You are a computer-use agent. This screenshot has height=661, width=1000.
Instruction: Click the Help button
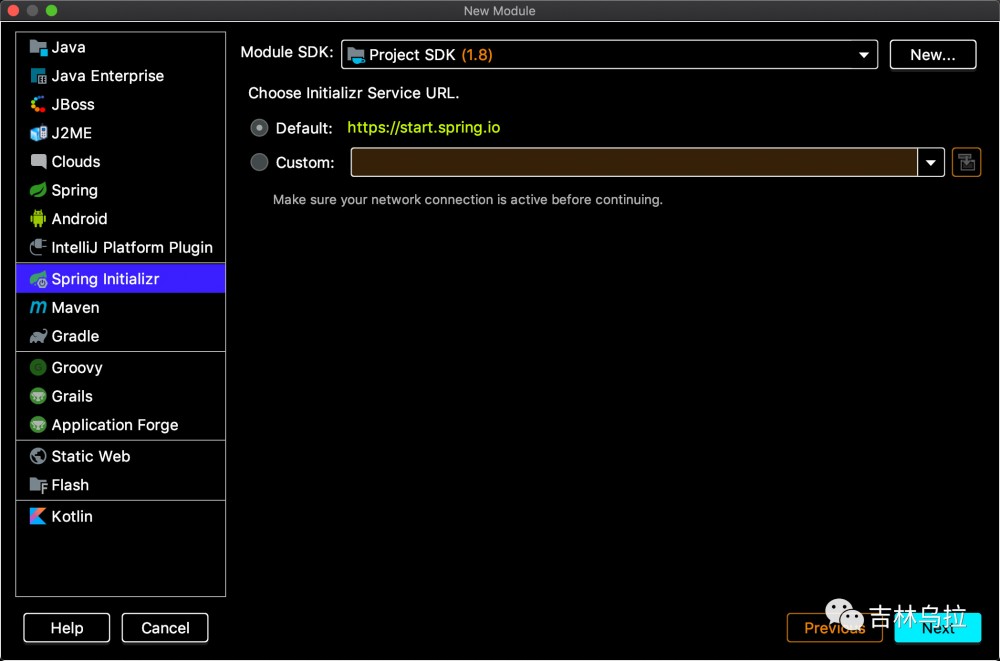coord(67,628)
